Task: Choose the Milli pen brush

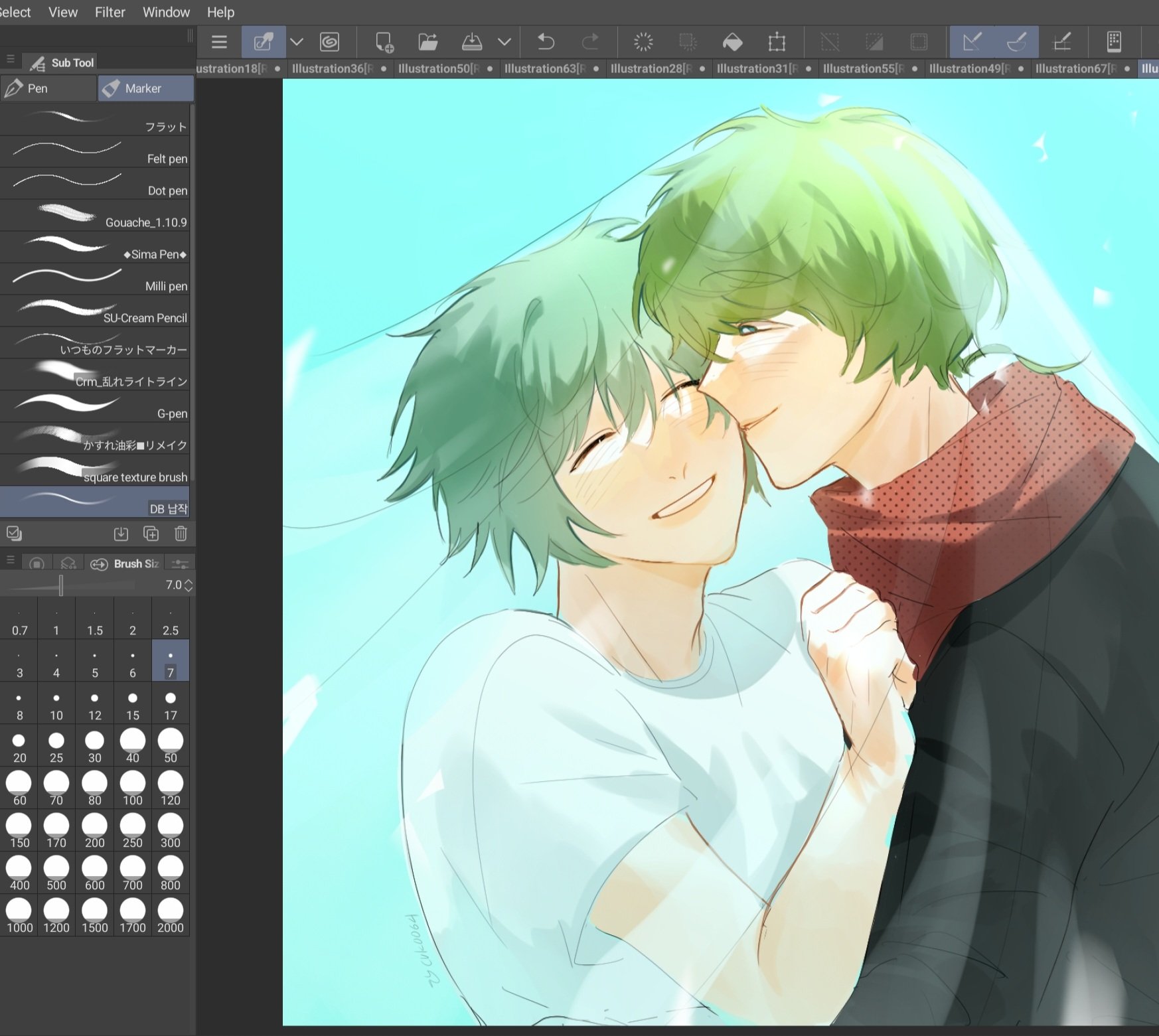Action: (95, 279)
